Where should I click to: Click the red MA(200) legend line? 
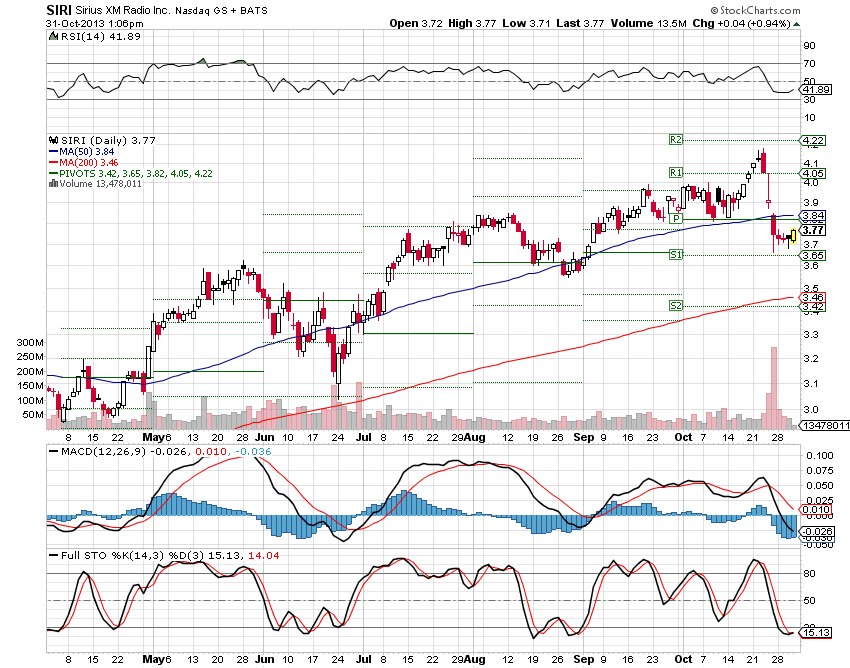click(53, 162)
